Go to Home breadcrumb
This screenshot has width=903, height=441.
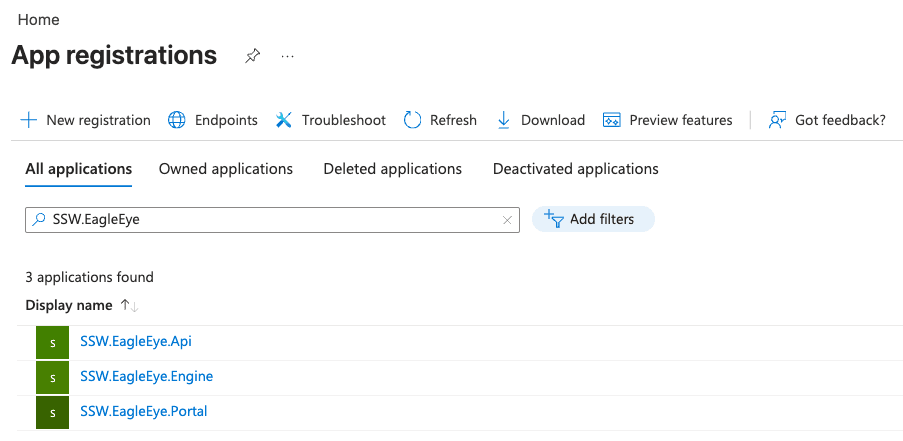(39, 20)
